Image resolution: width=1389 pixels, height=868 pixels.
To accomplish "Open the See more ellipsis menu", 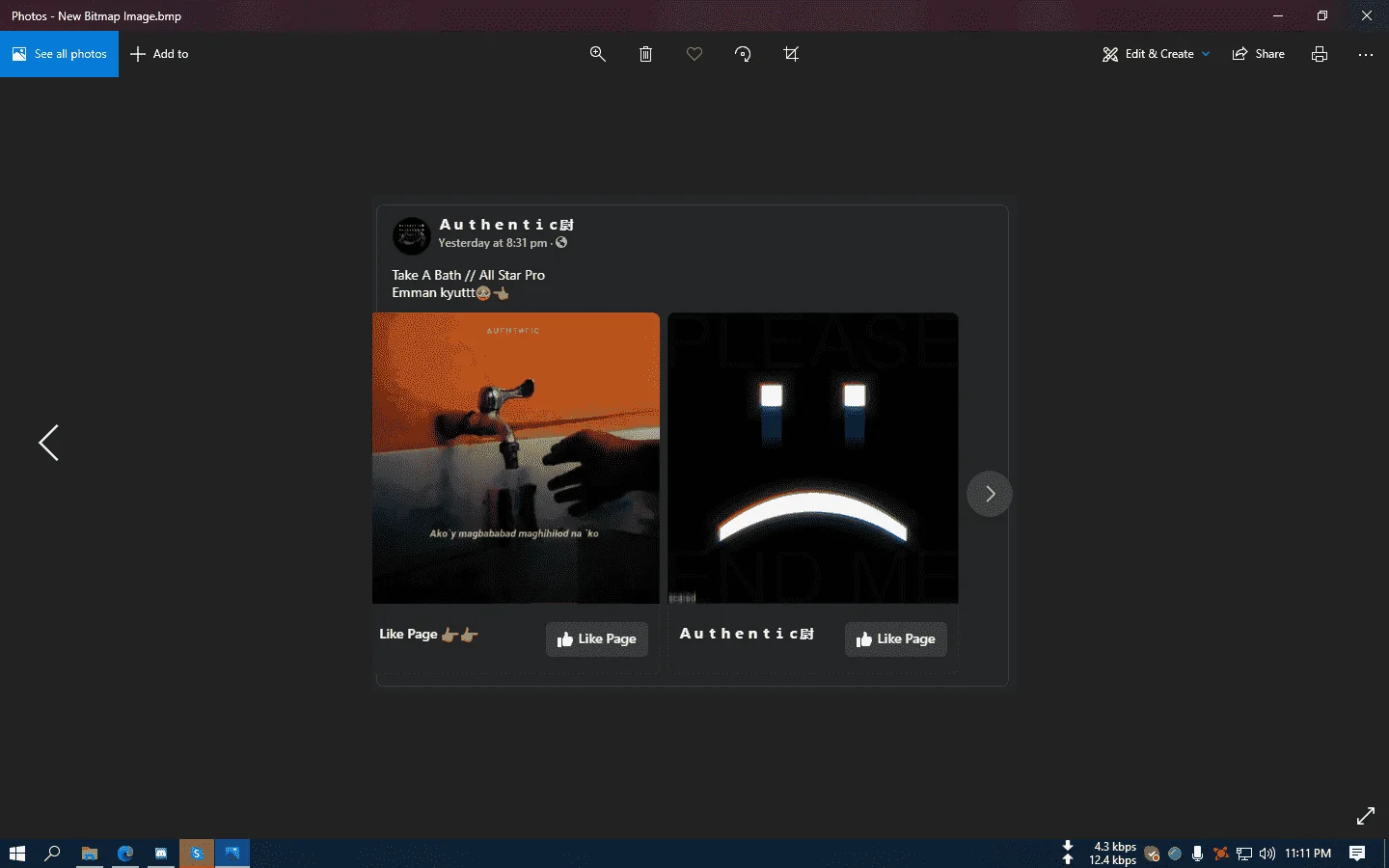I will [1366, 54].
